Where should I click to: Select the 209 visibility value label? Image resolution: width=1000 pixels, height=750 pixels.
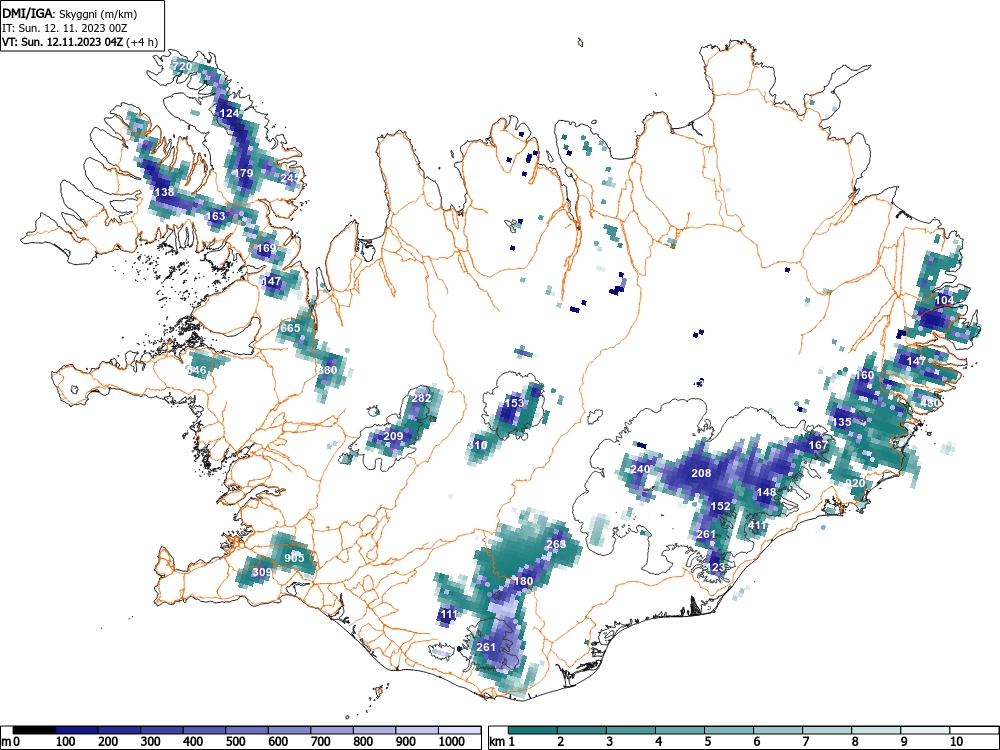(393, 436)
